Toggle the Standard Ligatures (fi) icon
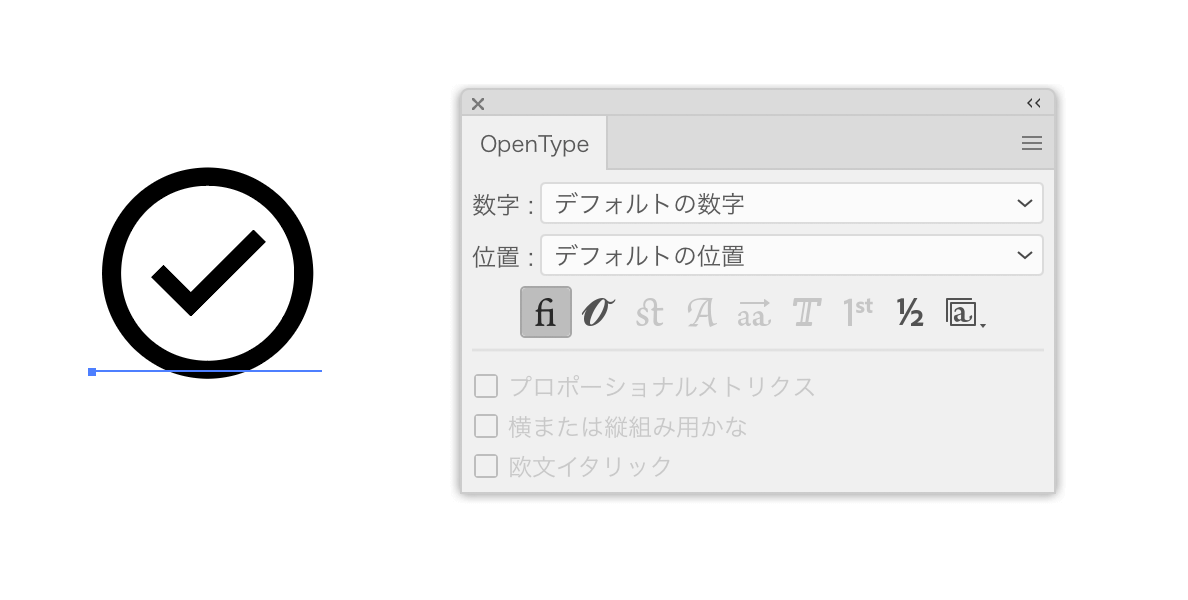Screen dimensions: 1188x600 click(546, 312)
